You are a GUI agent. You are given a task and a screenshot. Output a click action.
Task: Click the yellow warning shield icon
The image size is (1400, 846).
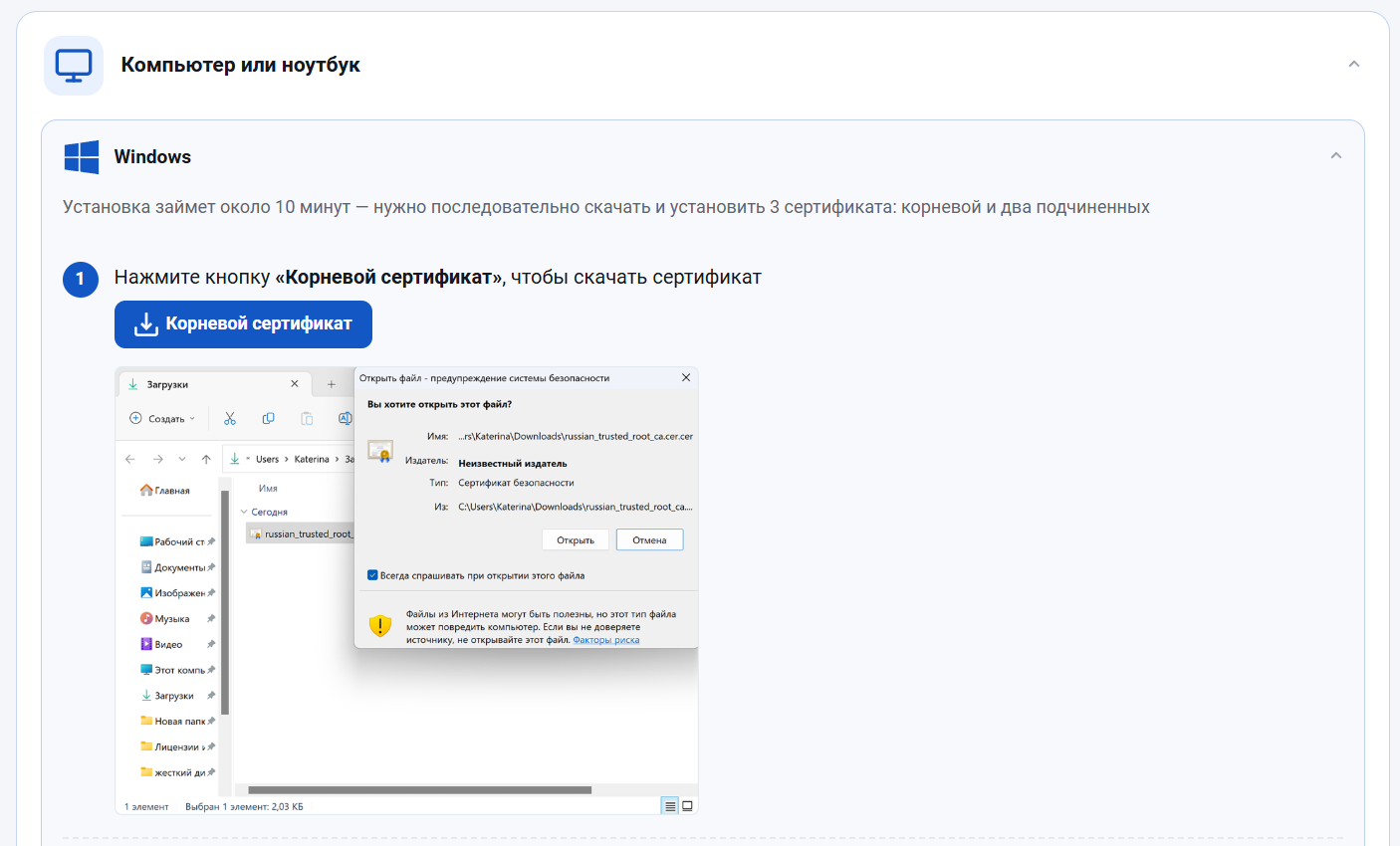(x=380, y=624)
